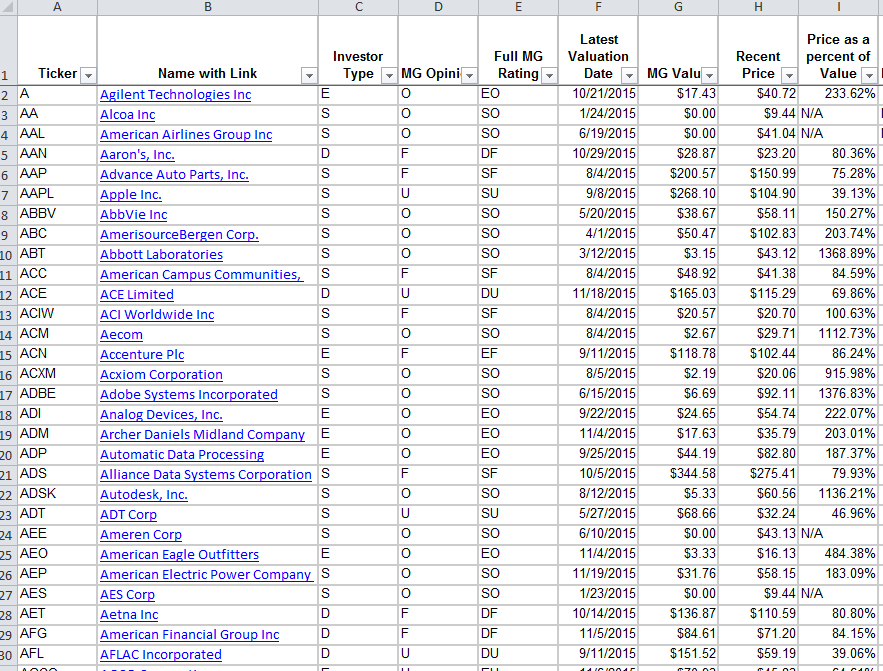Image resolution: width=883 pixels, height=671 pixels.
Task: Expand the Investor Type filter dropdown
Action: [389, 75]
